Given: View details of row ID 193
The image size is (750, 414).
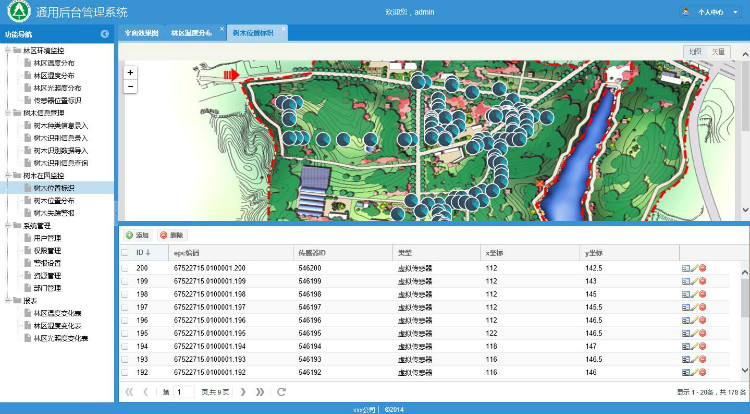Looking at the screenshot, I should pyautogui.click(x=685, y=359).
